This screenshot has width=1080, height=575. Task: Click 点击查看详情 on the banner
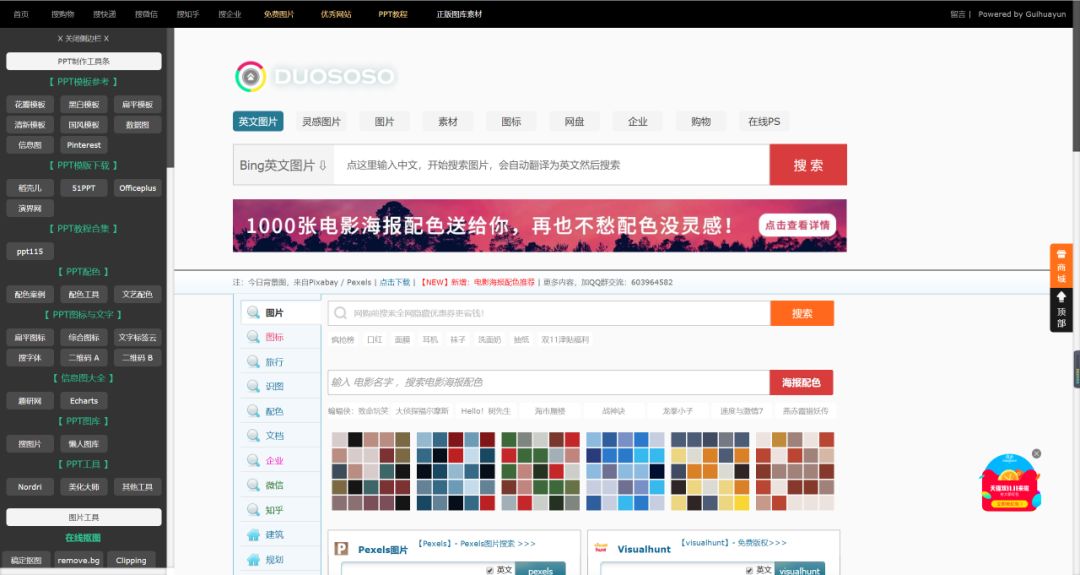(797, 225)
